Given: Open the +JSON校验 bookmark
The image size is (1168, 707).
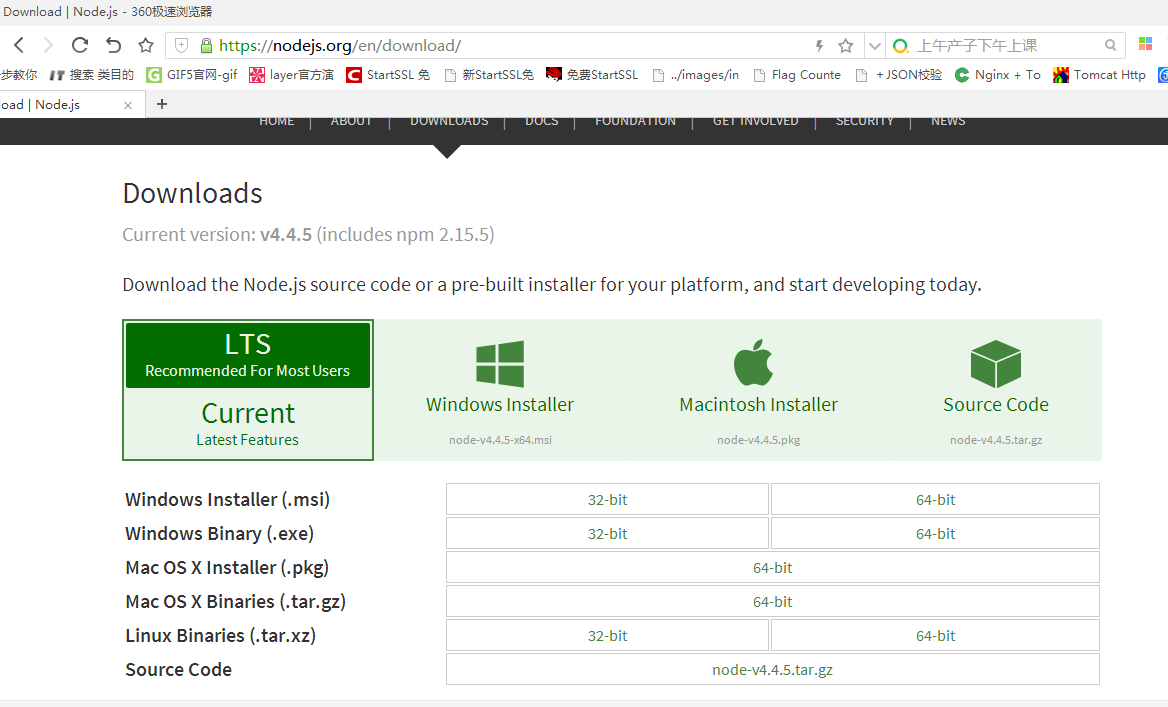Looking at the screenshot, I should (898, 74).
